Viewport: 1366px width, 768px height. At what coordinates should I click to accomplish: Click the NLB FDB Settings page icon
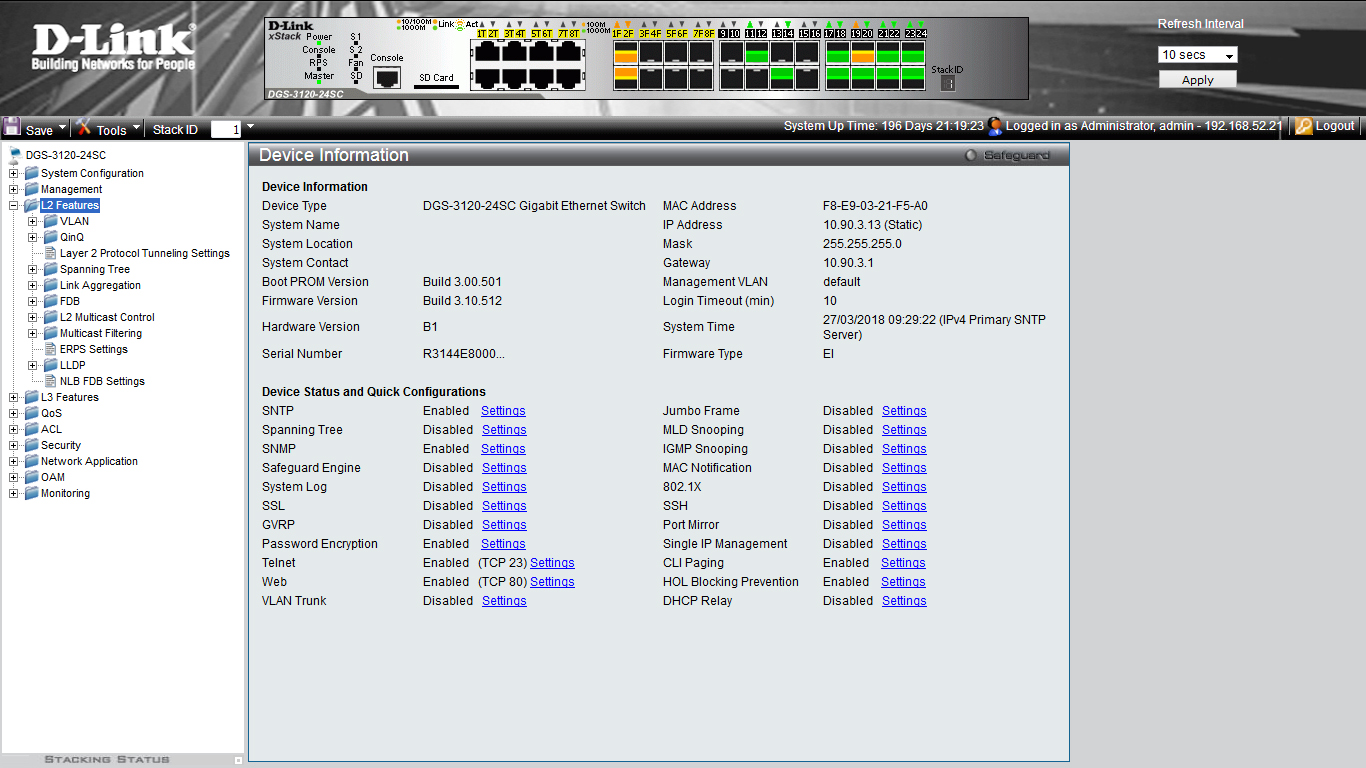[50, 381]
